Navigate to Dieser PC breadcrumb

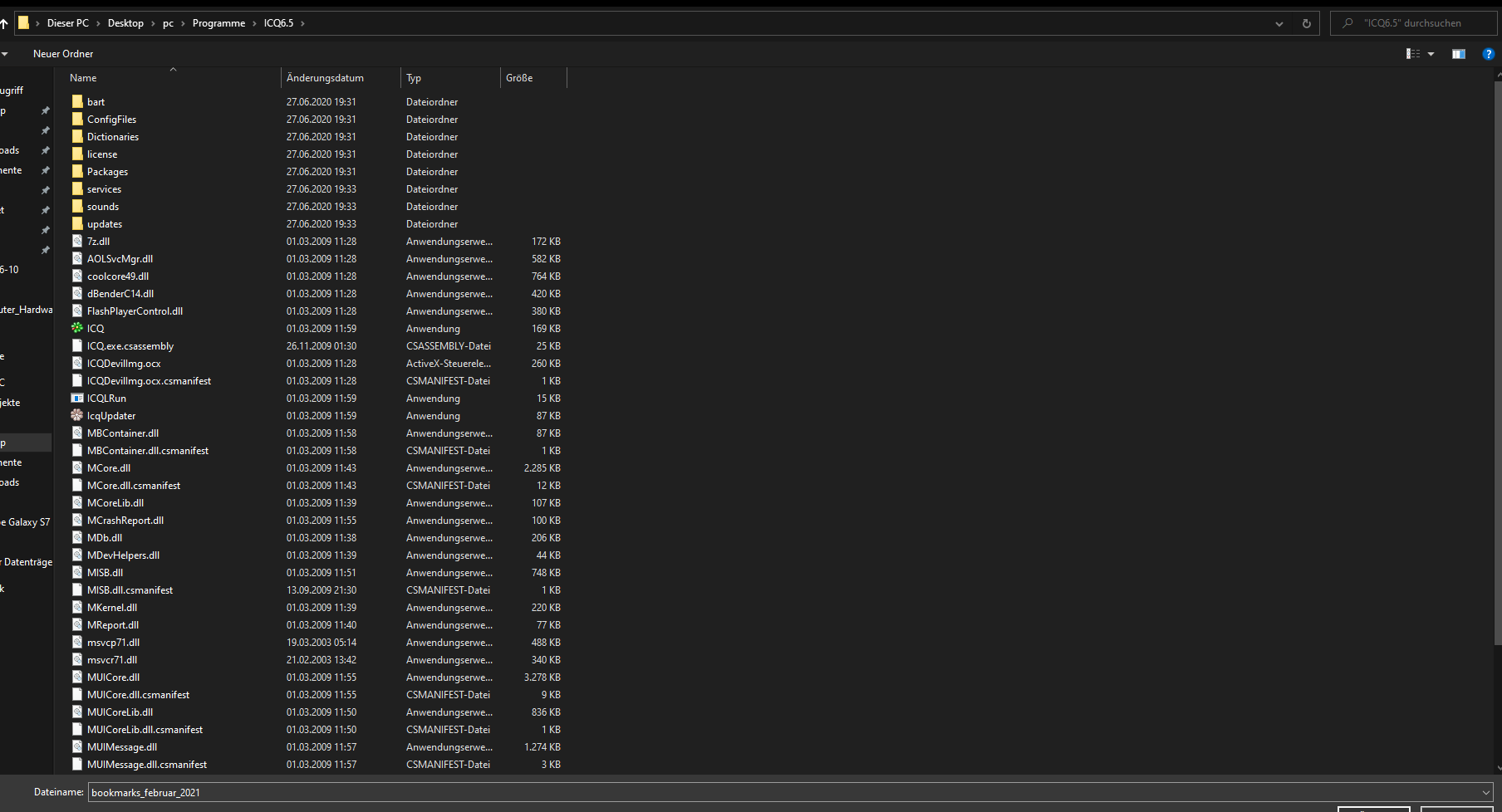[x=68, y=23]
